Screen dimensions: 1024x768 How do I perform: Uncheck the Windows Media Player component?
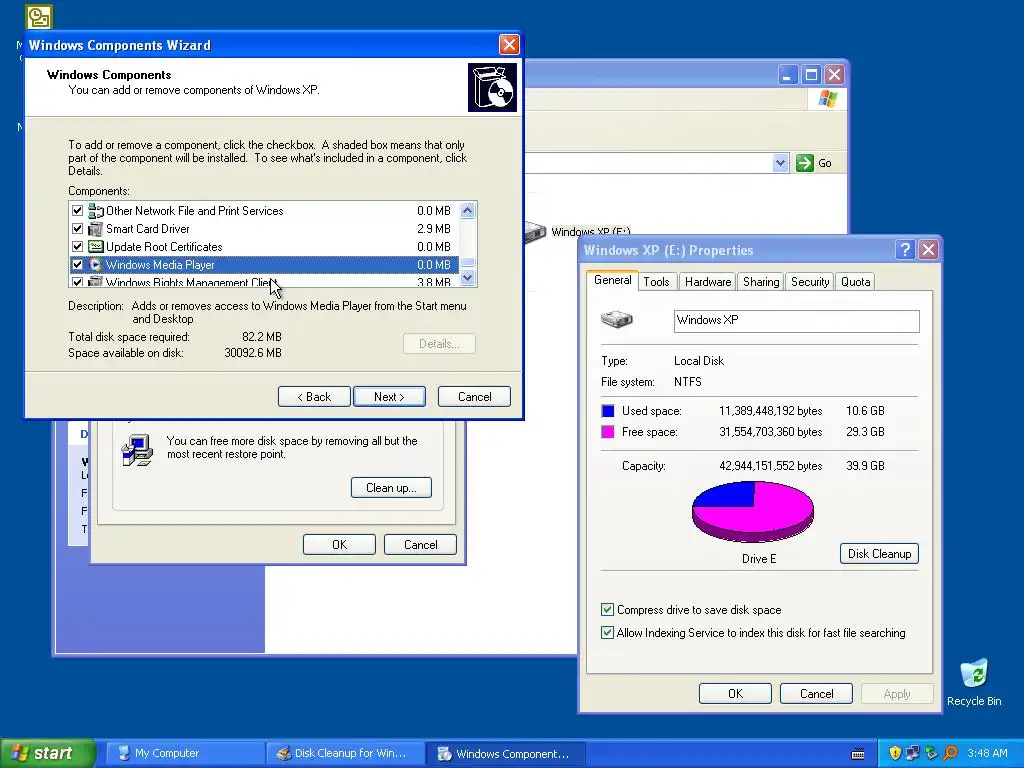(78, 264)
